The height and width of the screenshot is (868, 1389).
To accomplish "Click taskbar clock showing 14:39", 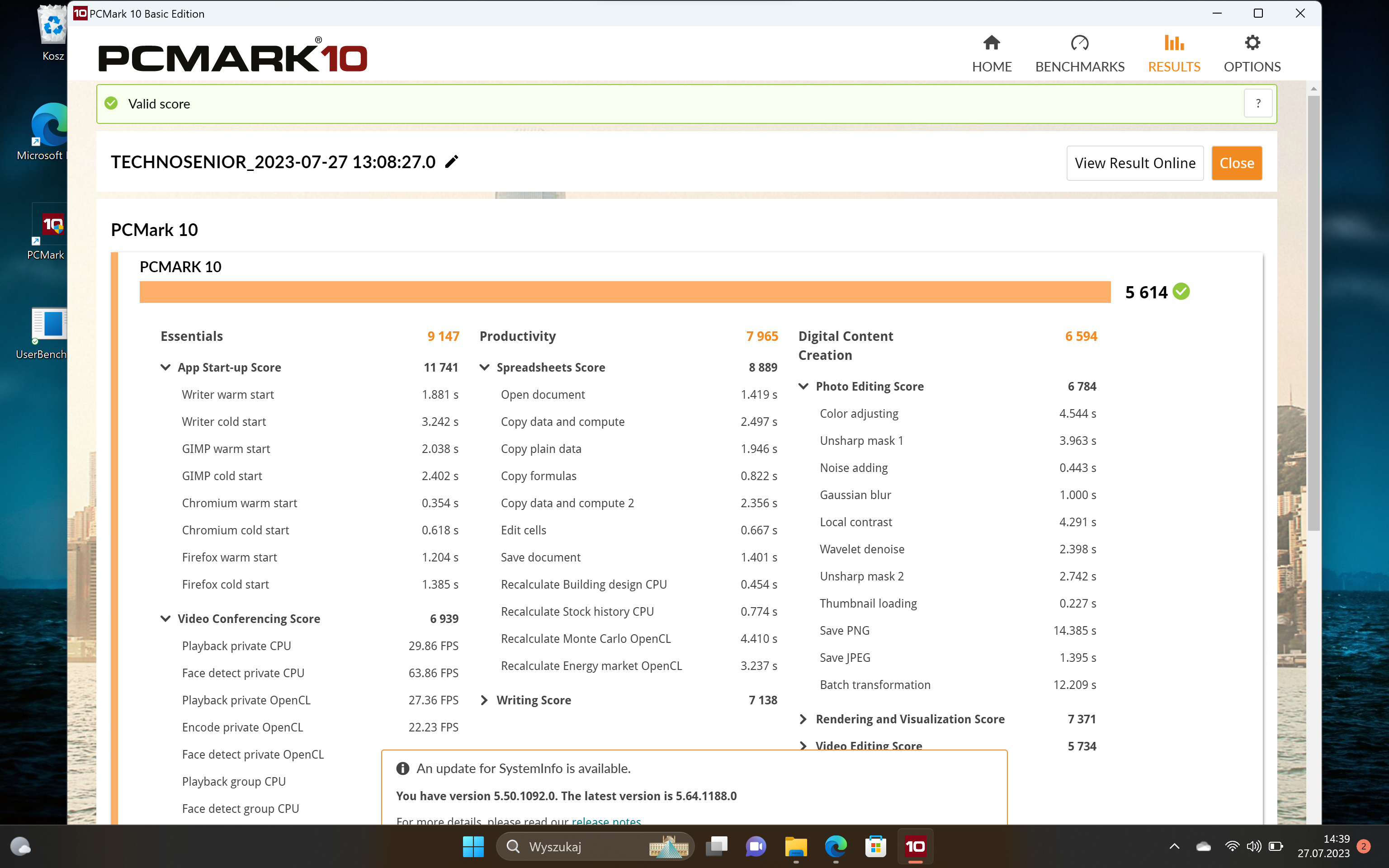I will (1323, 846).
